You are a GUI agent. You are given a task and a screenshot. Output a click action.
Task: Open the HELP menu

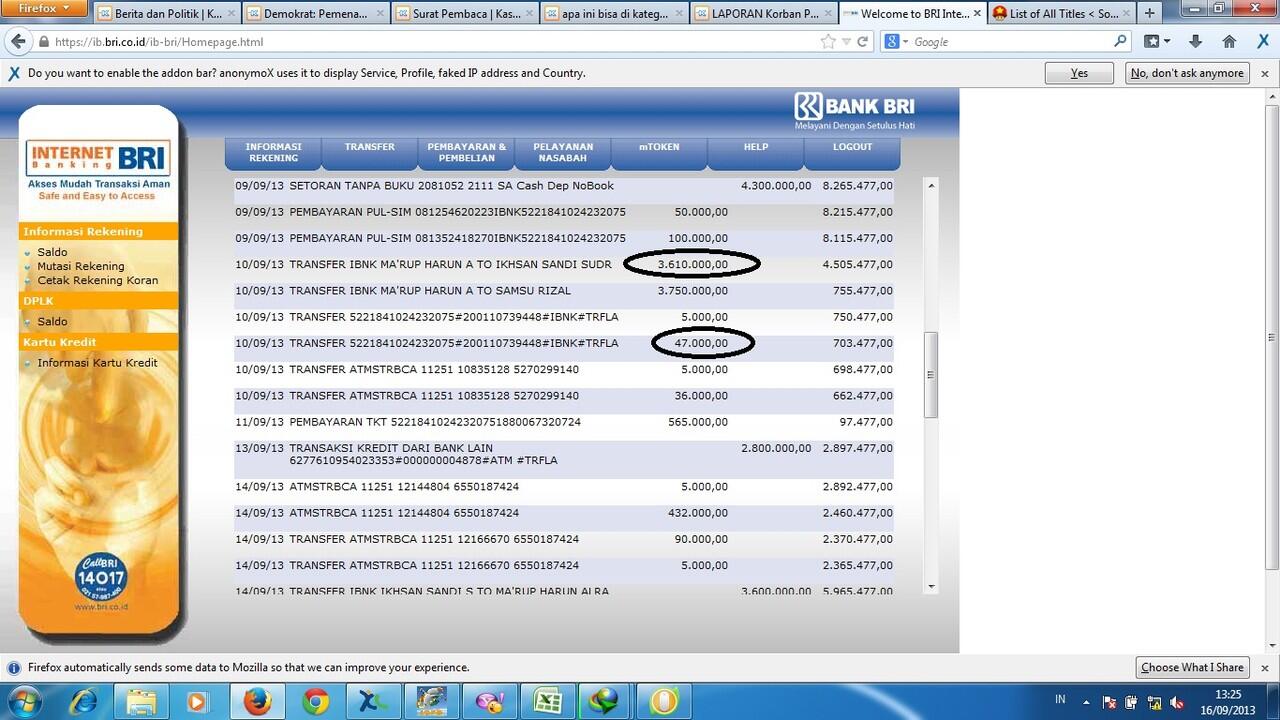tap(756, 152)
